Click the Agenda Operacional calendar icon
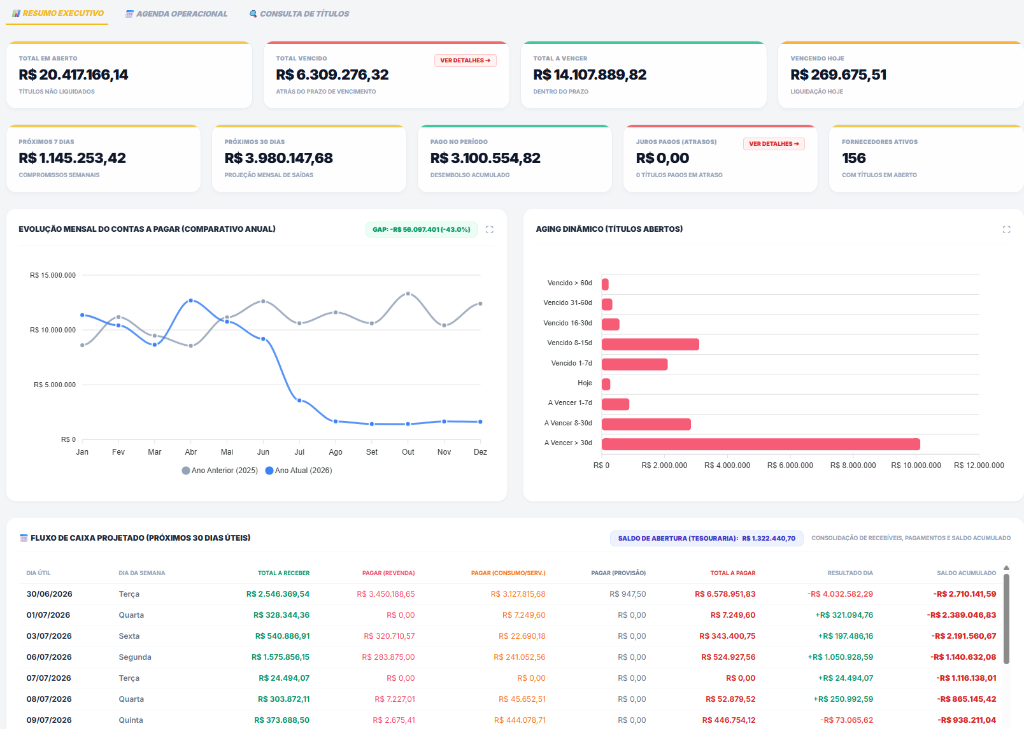The height and width of the screenshot is (729, 1024). [x=129, y=14]
